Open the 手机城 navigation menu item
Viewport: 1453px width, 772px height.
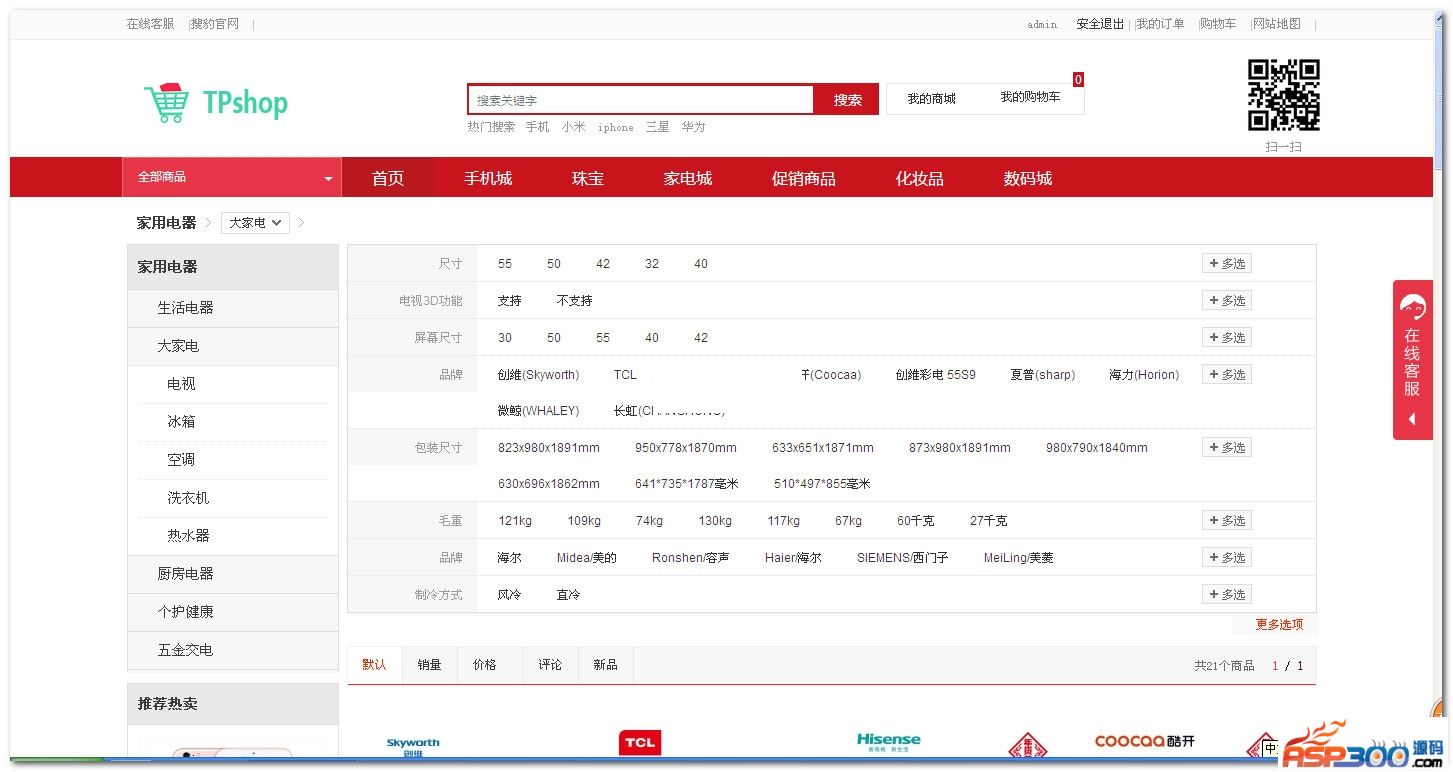[x=488, y=179]
